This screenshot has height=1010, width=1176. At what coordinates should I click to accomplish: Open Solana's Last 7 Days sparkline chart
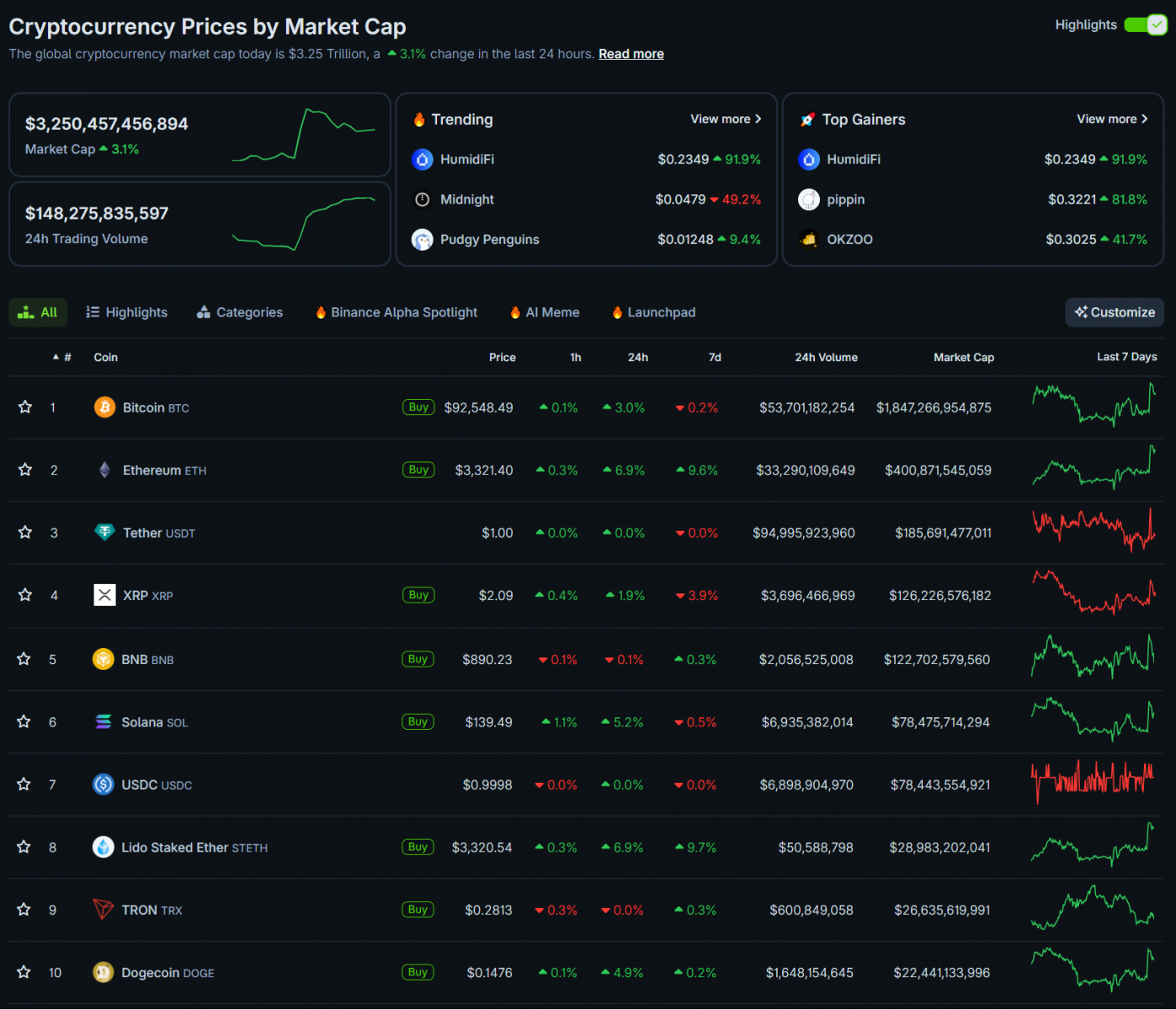pos(1093,719)
